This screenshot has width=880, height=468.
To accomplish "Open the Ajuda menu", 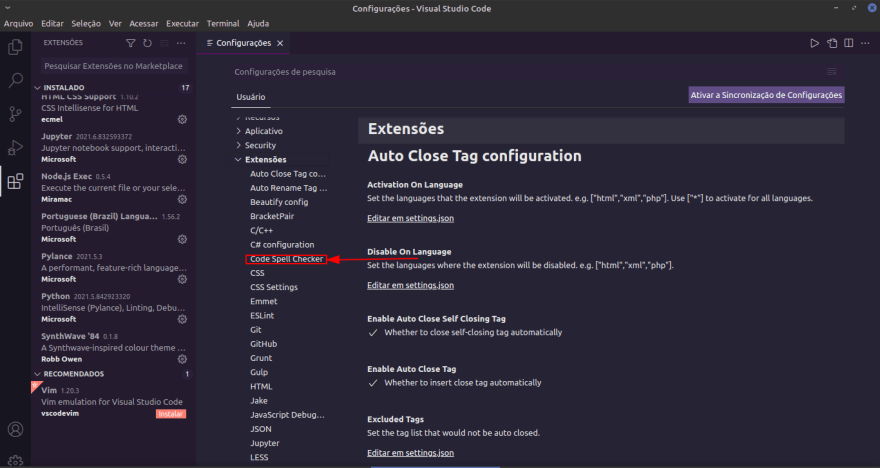I will tap(258, 24).
